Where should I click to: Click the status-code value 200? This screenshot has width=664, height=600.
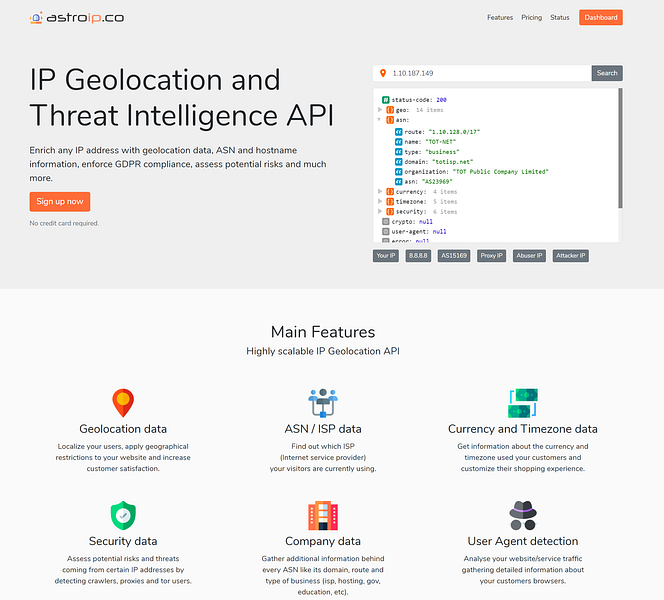[441, 100]
